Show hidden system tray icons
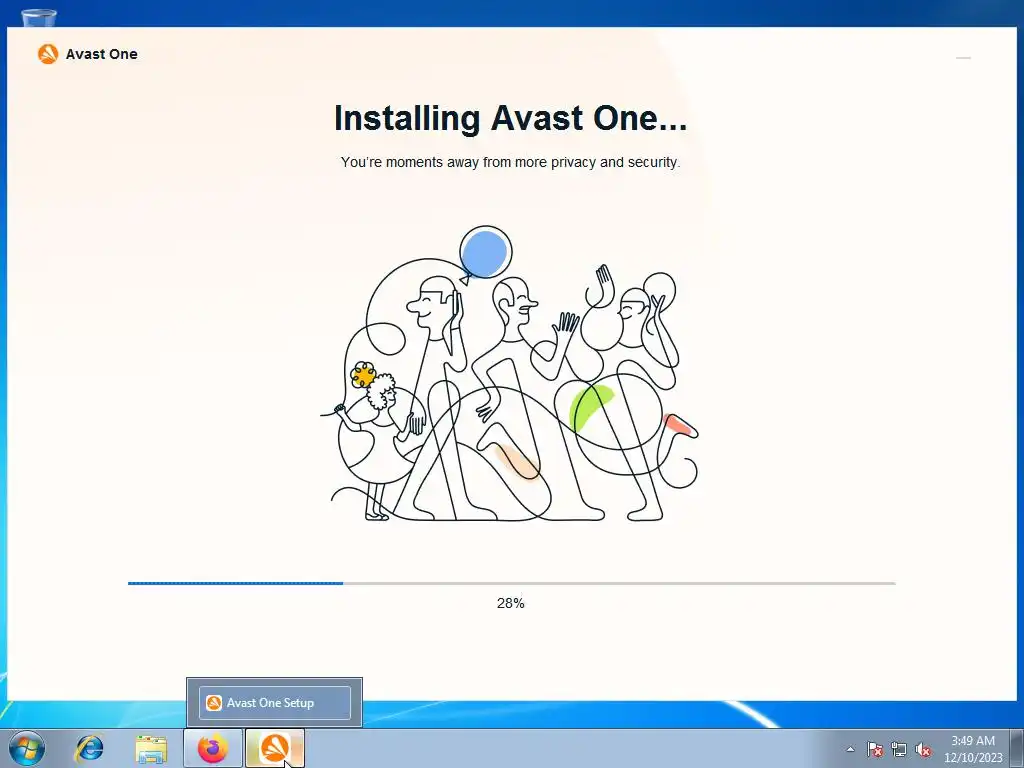The image size is (1024, 768). pos(850,749)
